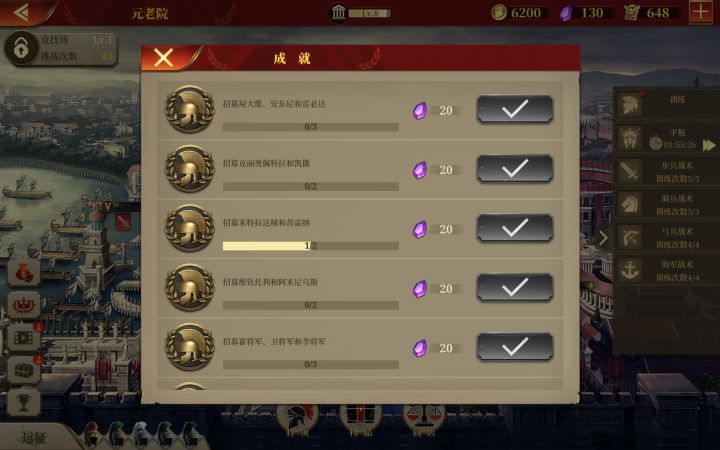This screenshot has height=450, width=720.
Task: Speed up the 01:55:26 timer arrow
Action: coord(709,145)
